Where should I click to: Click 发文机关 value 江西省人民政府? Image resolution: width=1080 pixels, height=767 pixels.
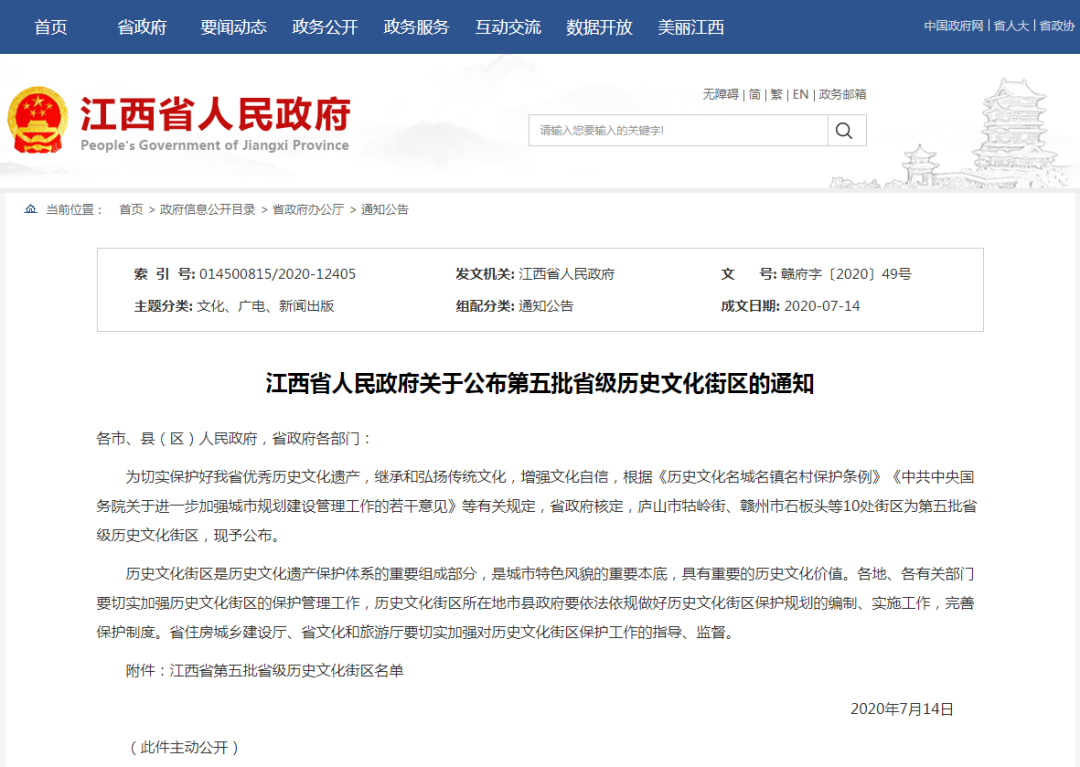pyautogui.click(x=566, y=274)
